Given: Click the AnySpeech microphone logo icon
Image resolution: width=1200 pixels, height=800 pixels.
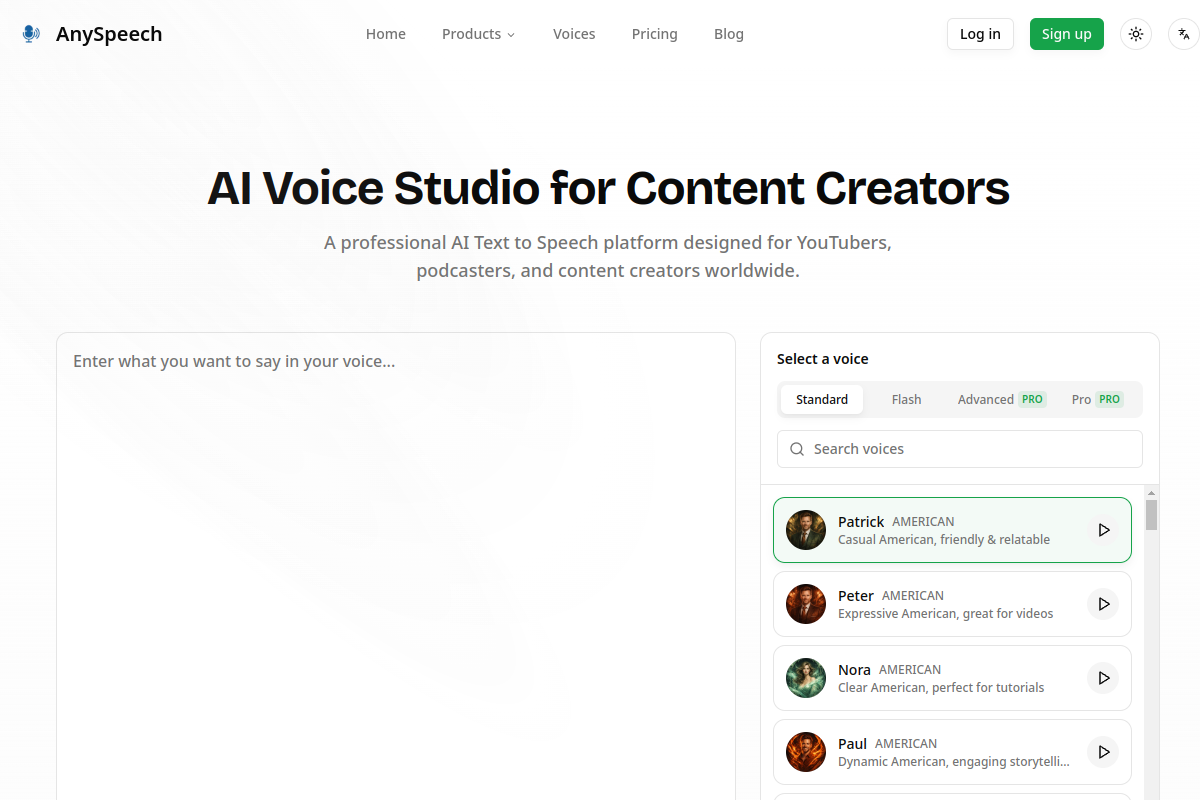Looking at the screenshot, I should (x=31, y=34).
